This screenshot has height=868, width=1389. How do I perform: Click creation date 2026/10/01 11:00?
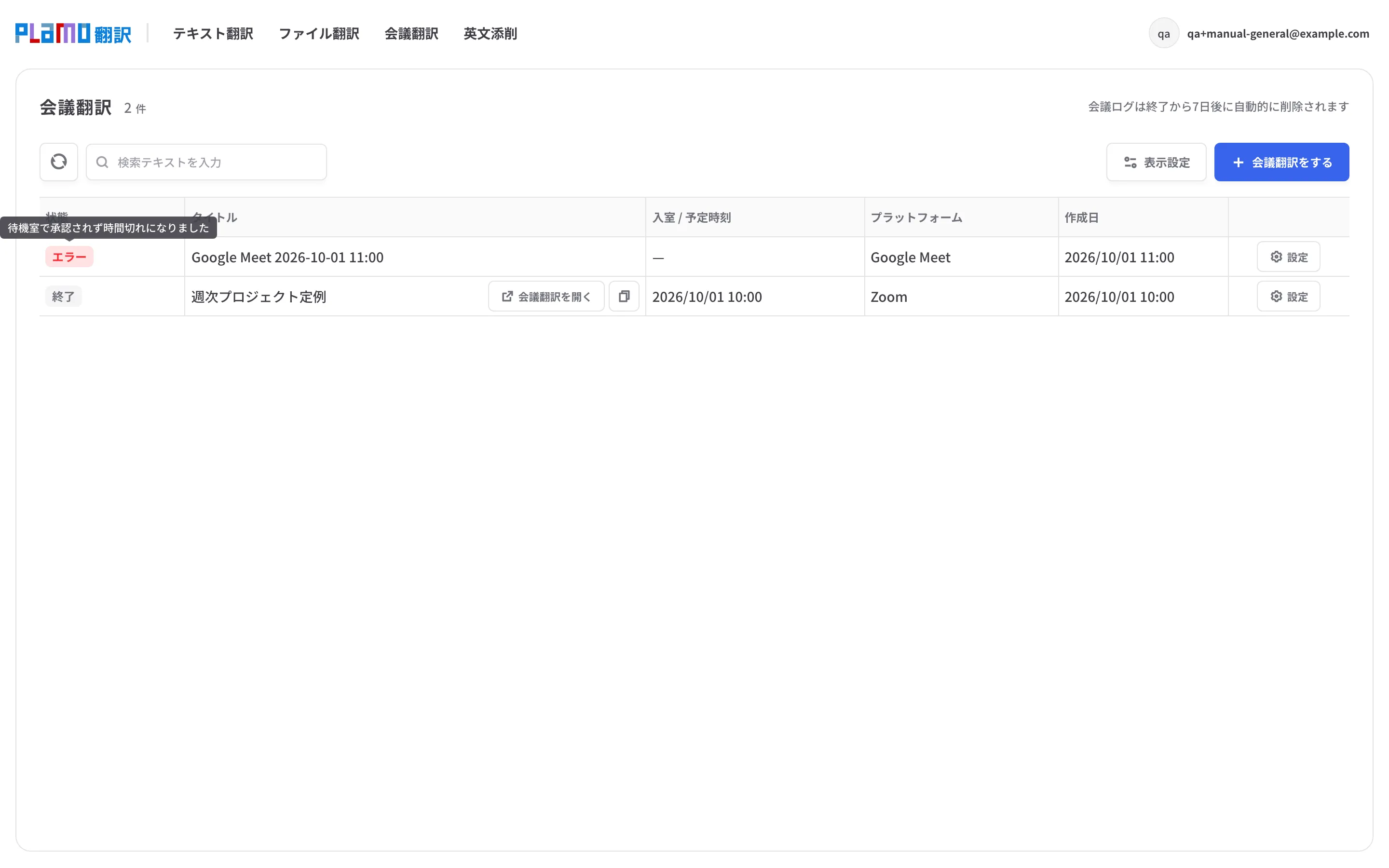point(1119,257)
